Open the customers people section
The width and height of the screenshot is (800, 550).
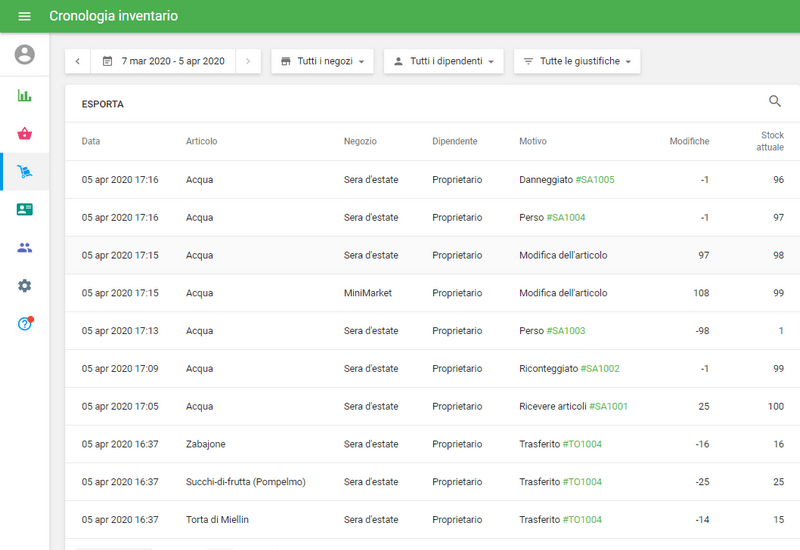(24, 248)
